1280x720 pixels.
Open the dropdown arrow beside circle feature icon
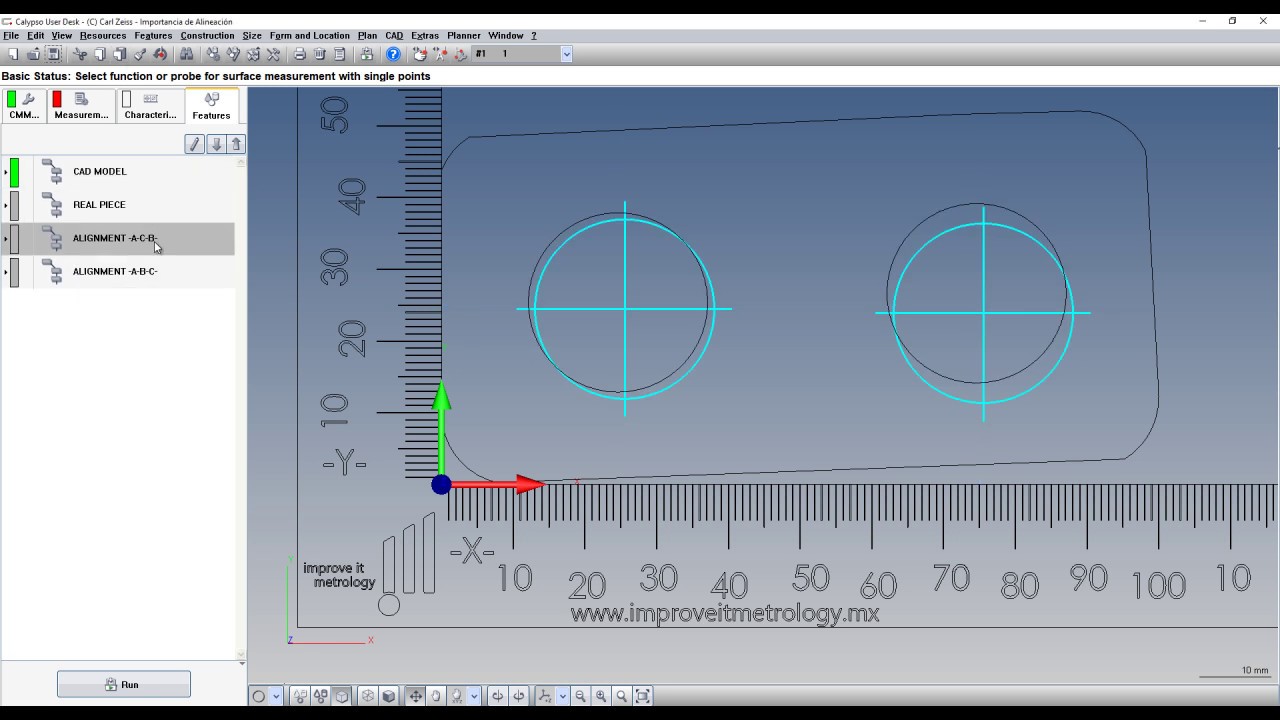click(x=276, y=696)
